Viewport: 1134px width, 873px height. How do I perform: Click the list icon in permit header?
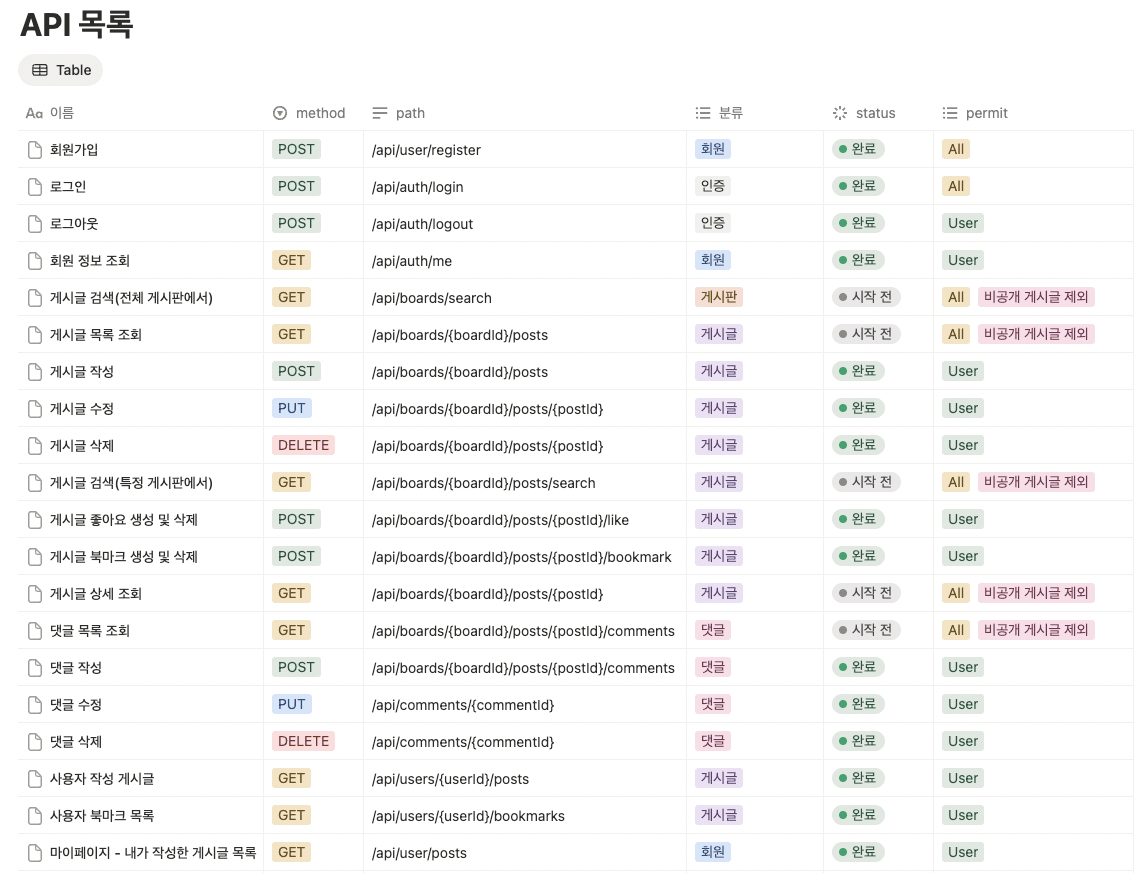click(950, 114)
